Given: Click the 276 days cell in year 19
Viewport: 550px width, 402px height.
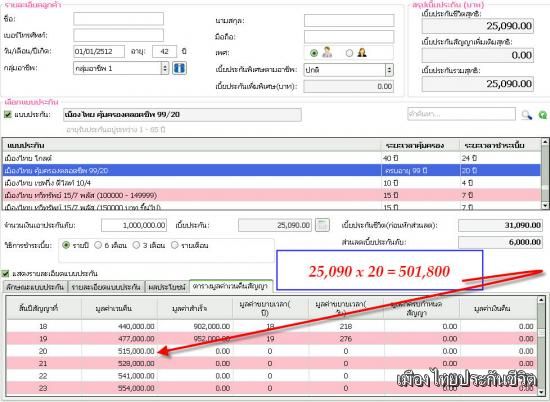Looking at the screenshot, I should coord(346,339).
